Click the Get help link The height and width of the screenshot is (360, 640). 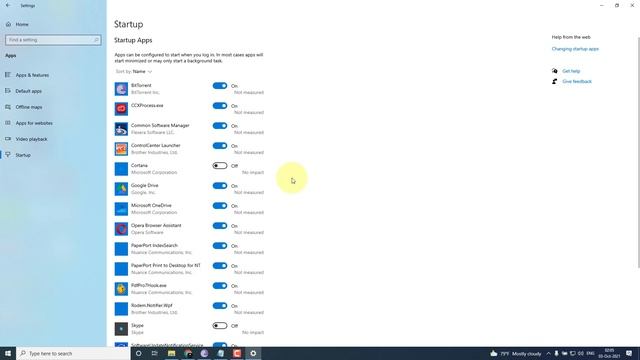point(571,71)
